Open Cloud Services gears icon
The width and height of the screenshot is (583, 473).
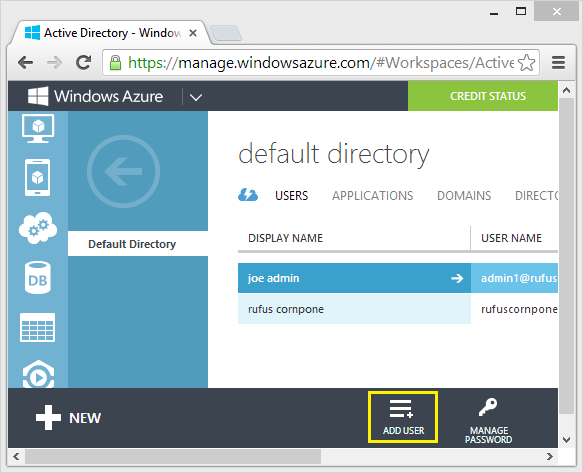click(38, 228)
